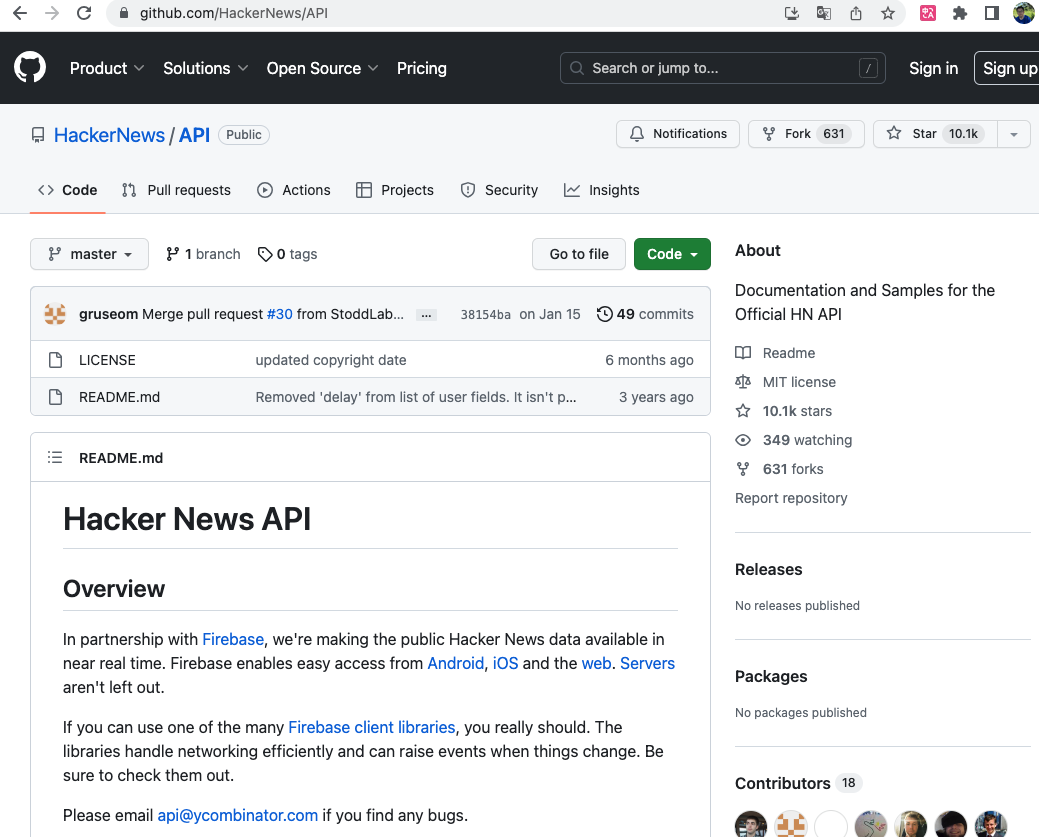Focus the Search or jump to field
This screenshot has height=837, width=1039.
(x=722, y=68)
